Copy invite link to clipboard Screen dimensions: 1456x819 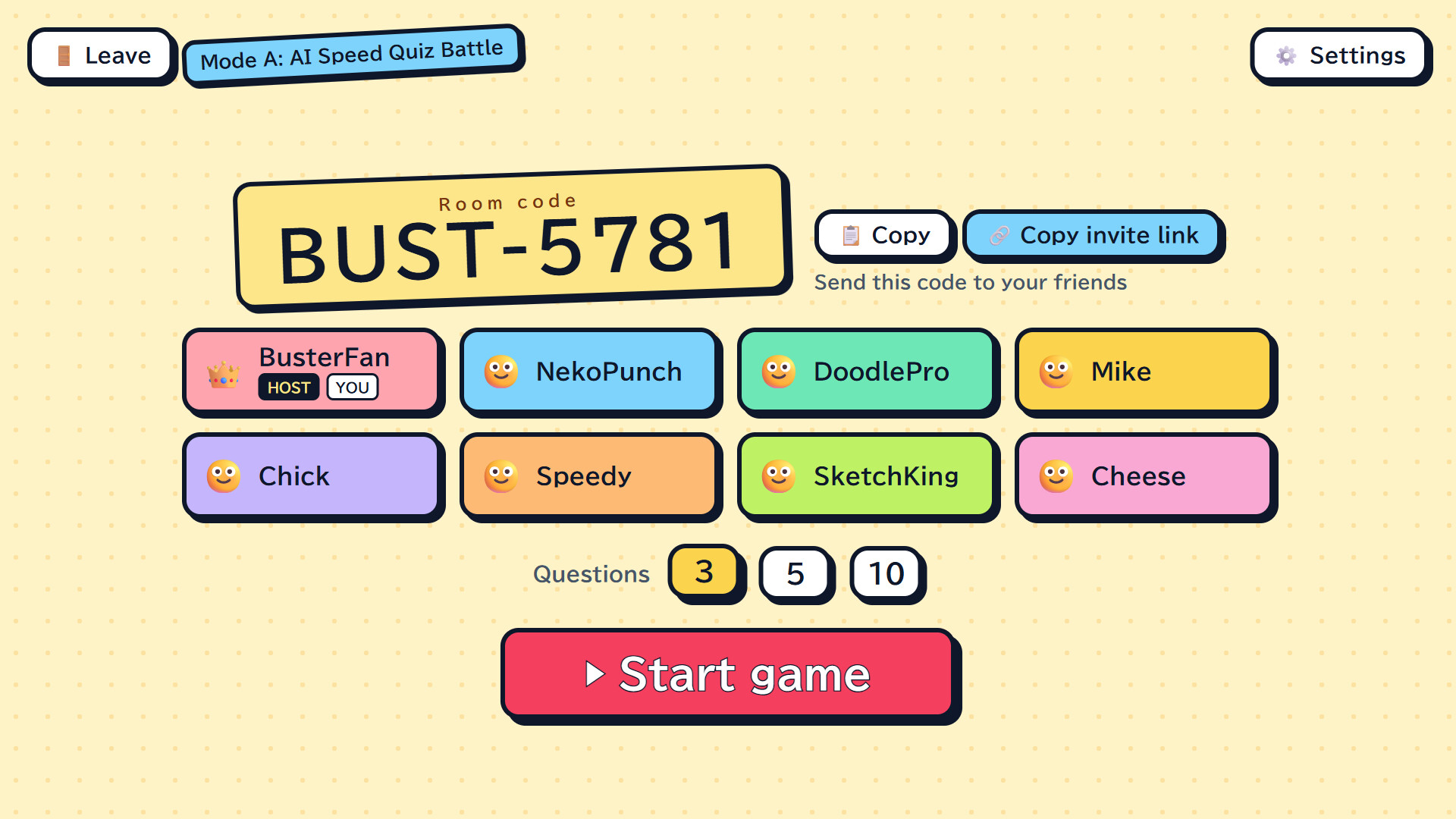point(1092,235)
